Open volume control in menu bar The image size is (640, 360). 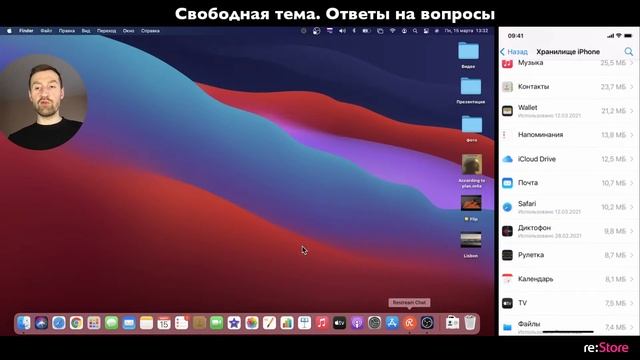342,31
